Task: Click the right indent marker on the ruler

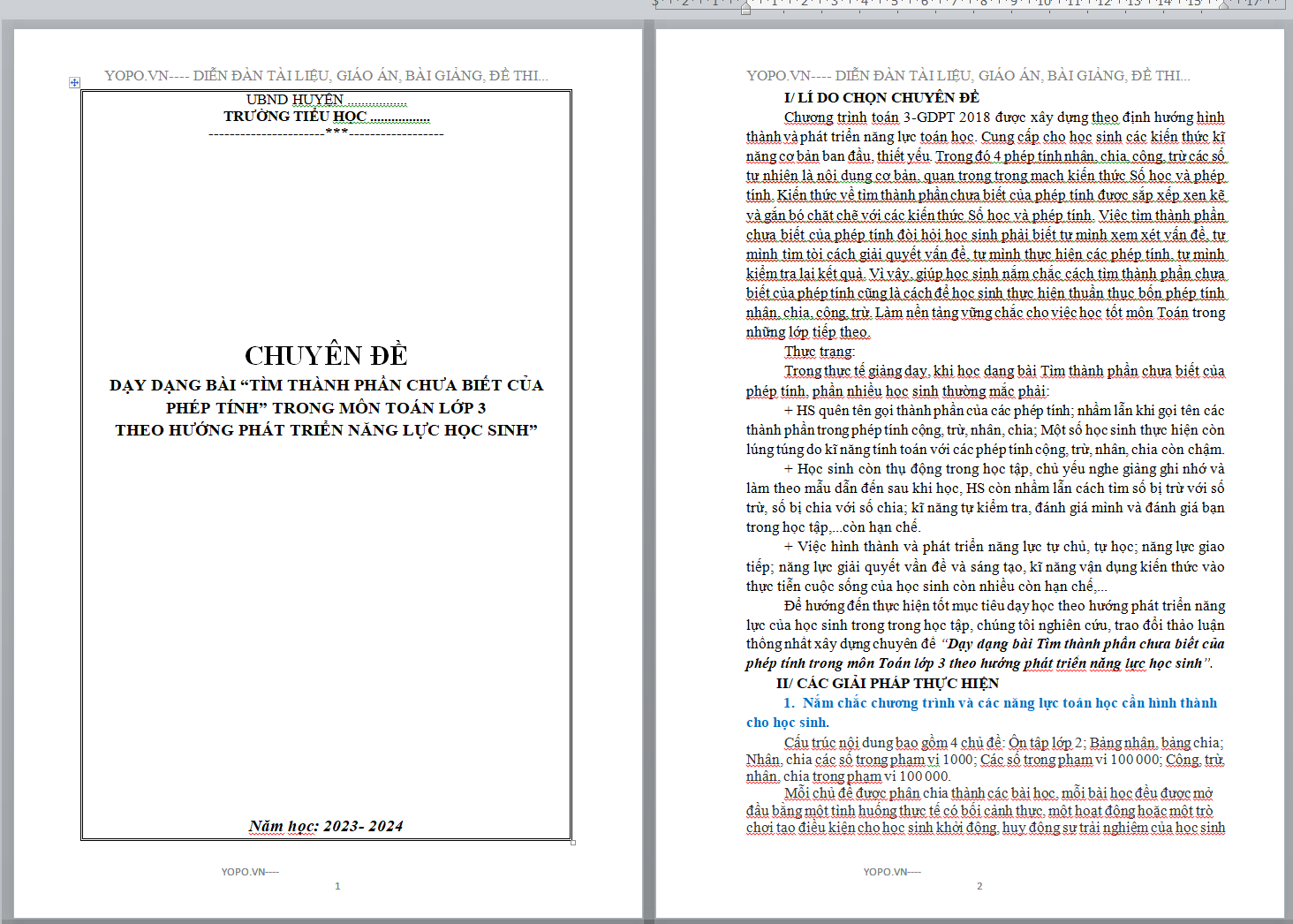Action: click(x=1223, y=5)
